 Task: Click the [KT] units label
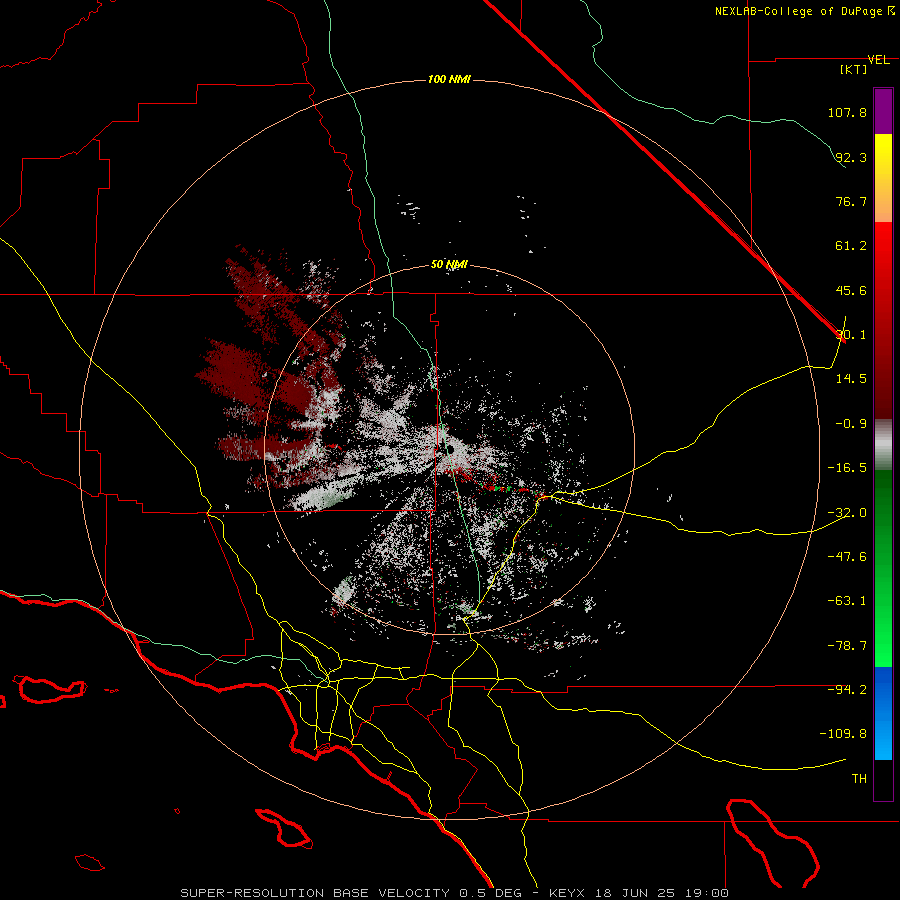(x=854, y=69)
